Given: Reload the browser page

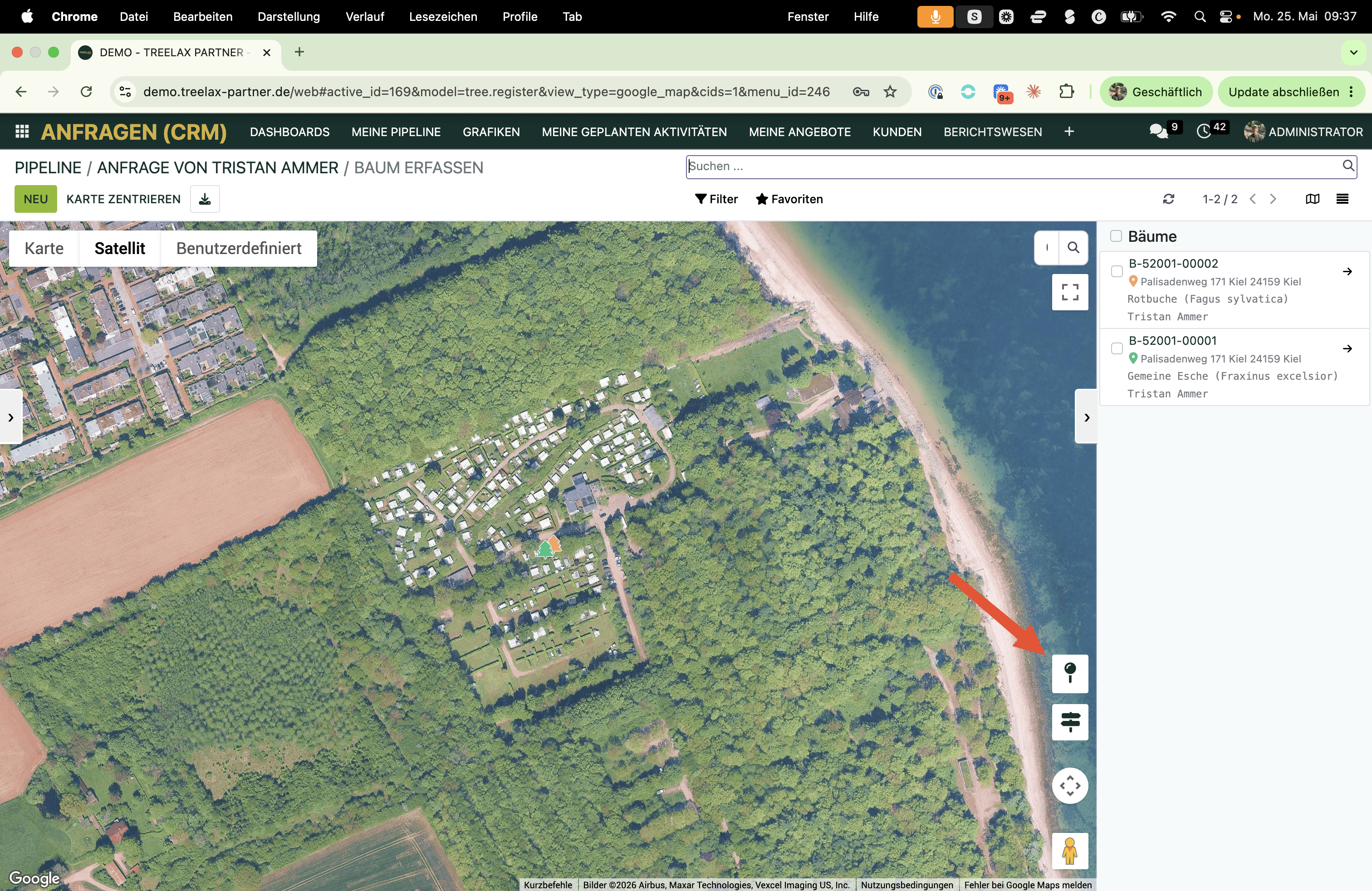Looking at the screenshot, I should (87, 92).
